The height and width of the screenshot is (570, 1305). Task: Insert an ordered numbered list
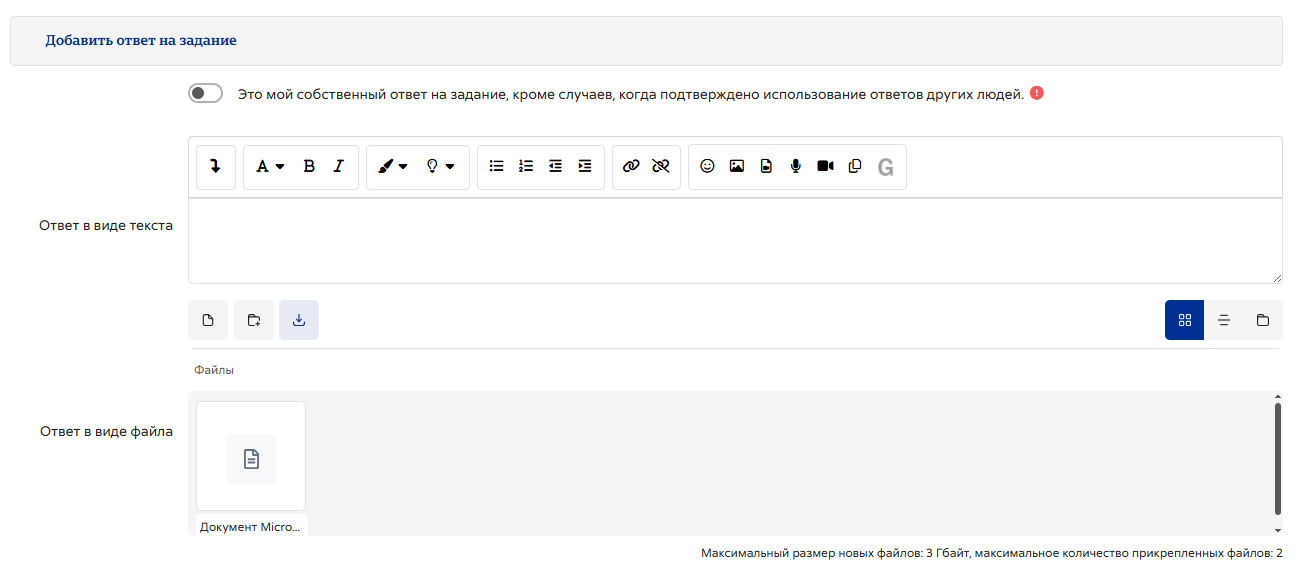pos(526,167)
